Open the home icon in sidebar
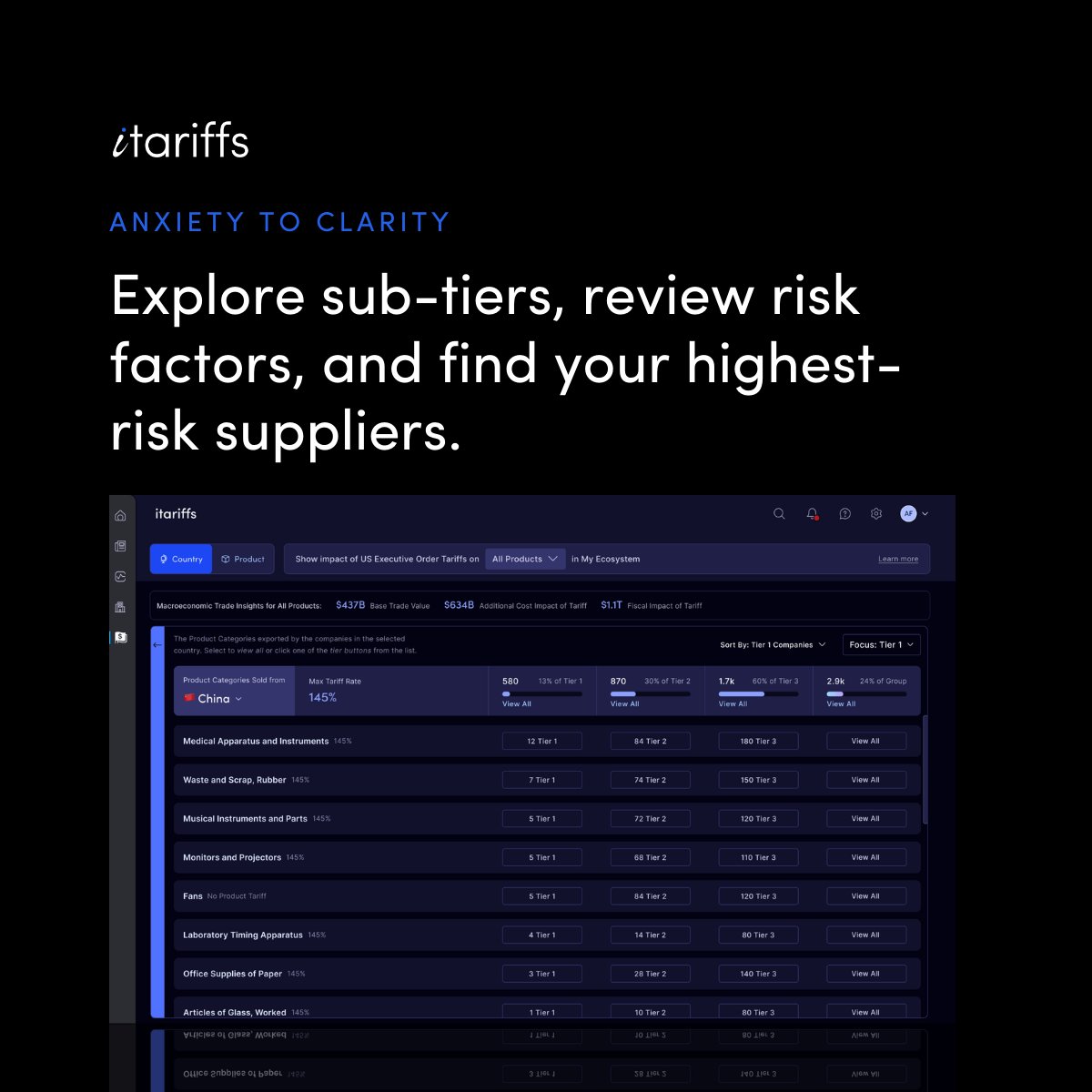This screenshot has height=1092, width=1092. 120,516
